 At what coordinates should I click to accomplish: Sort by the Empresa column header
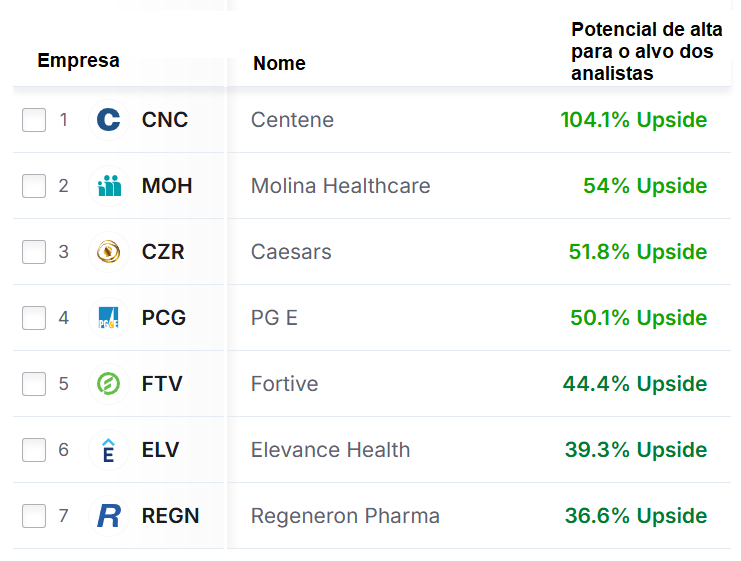coord(78,60)
